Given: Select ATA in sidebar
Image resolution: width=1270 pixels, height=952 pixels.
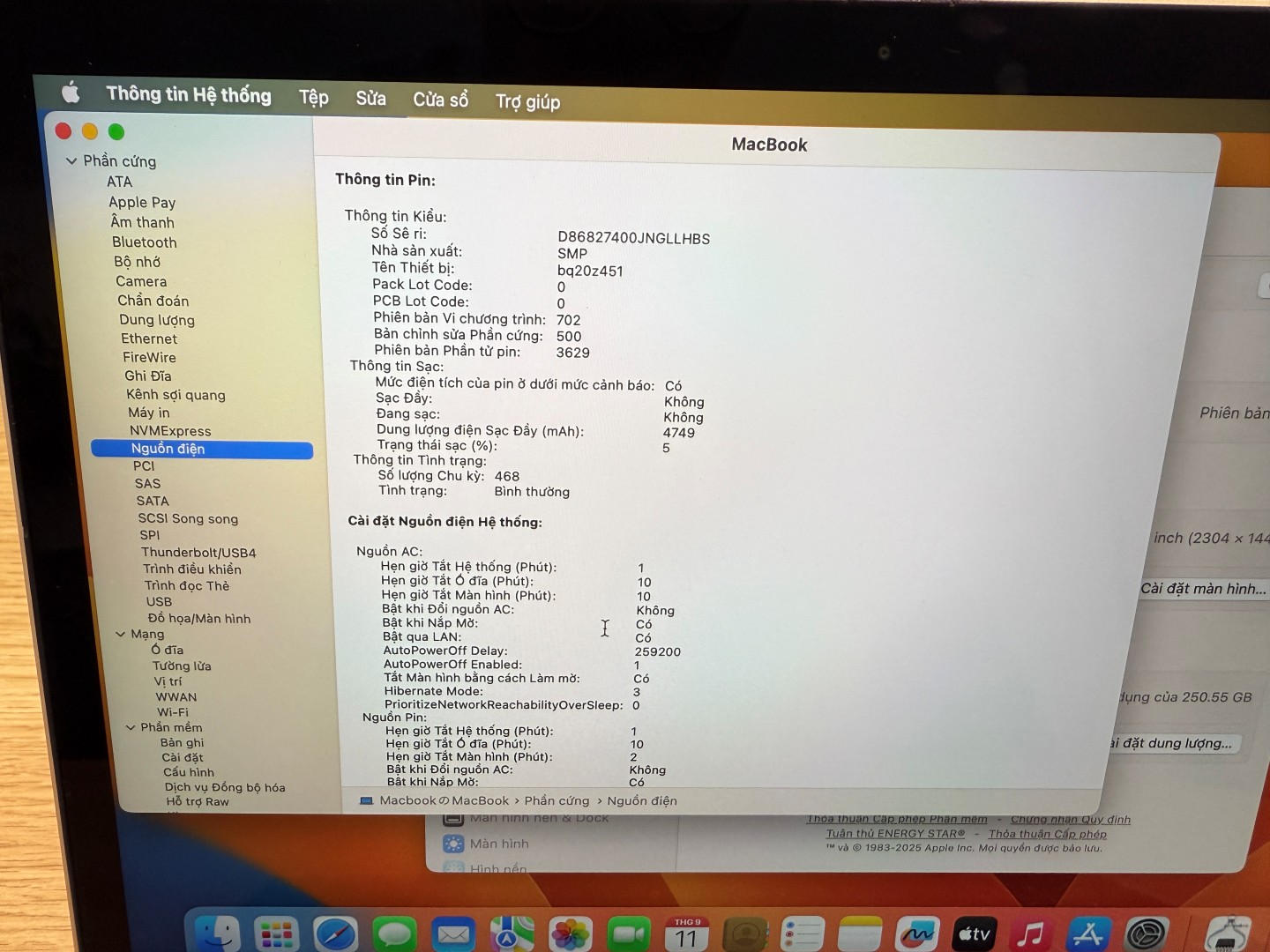Looking at the screenshot, I should tap(120, 182).
